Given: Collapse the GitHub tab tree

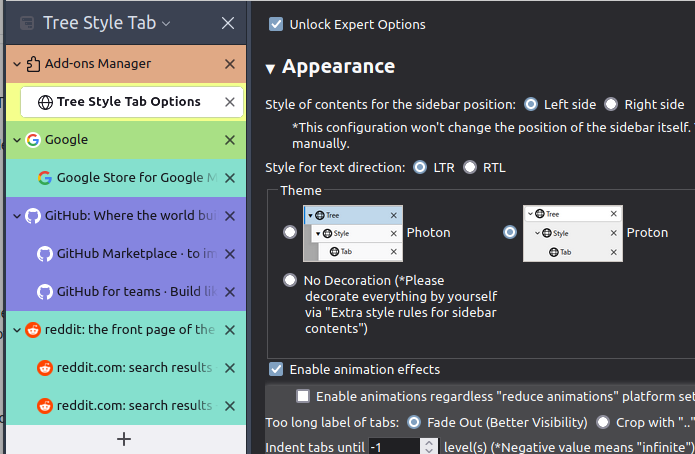Looking at the screenshot, I should coord(17,216).
